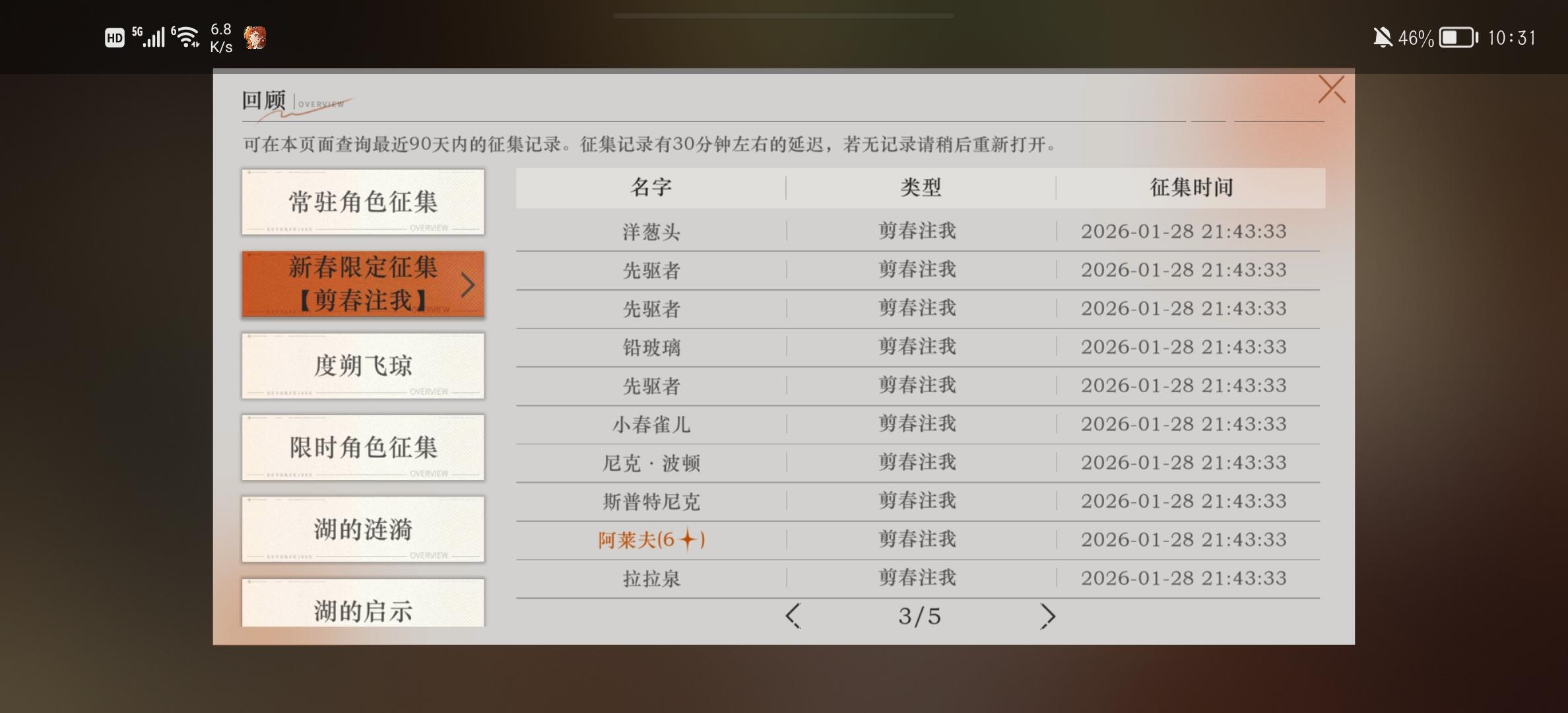Tap the Wi-Fi signal icon

(x=187, y=37)
